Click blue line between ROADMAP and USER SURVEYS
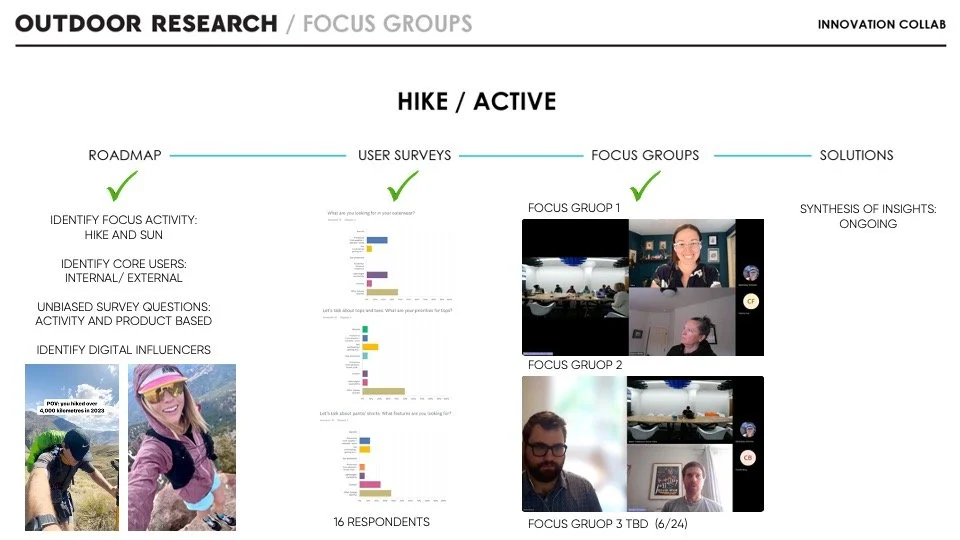The height and width of the screenshot is (540, 960). pyautogui.click(x=258, y=156)
